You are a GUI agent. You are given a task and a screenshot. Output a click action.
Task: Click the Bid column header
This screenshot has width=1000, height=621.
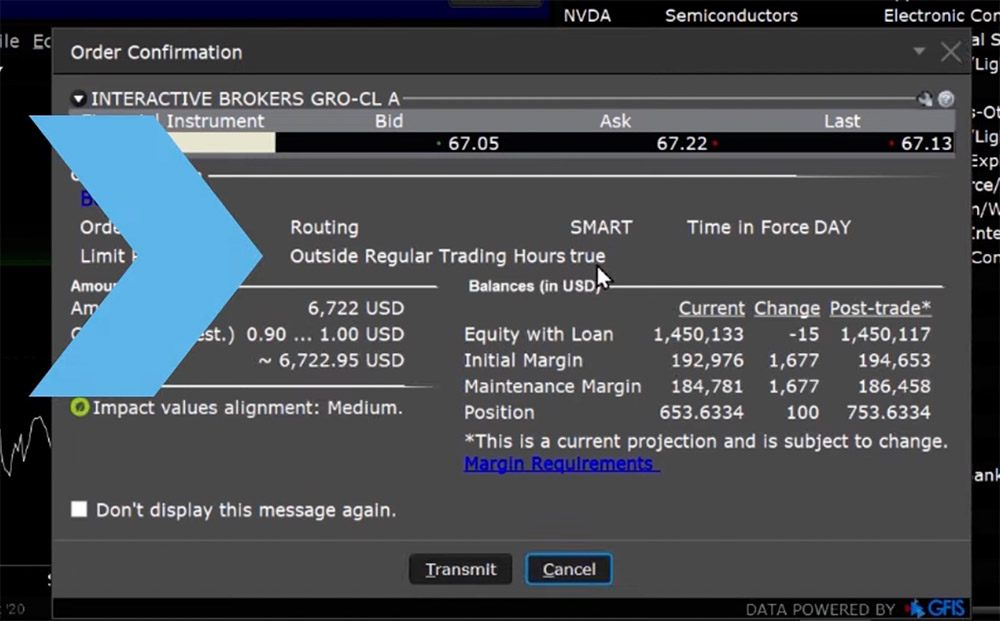[x=388, y=121]
